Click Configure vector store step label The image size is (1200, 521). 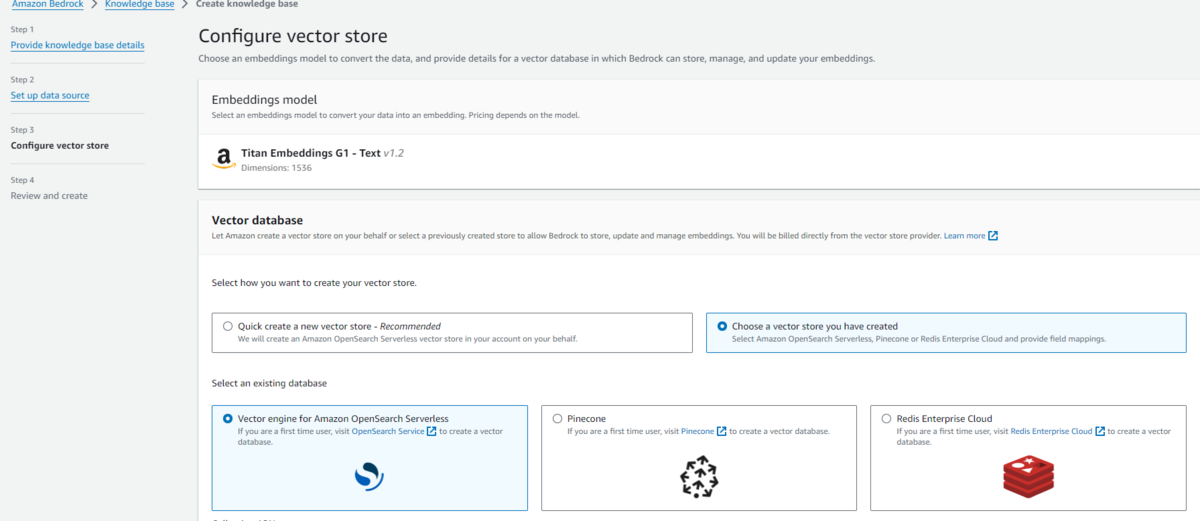coord(60,145)
